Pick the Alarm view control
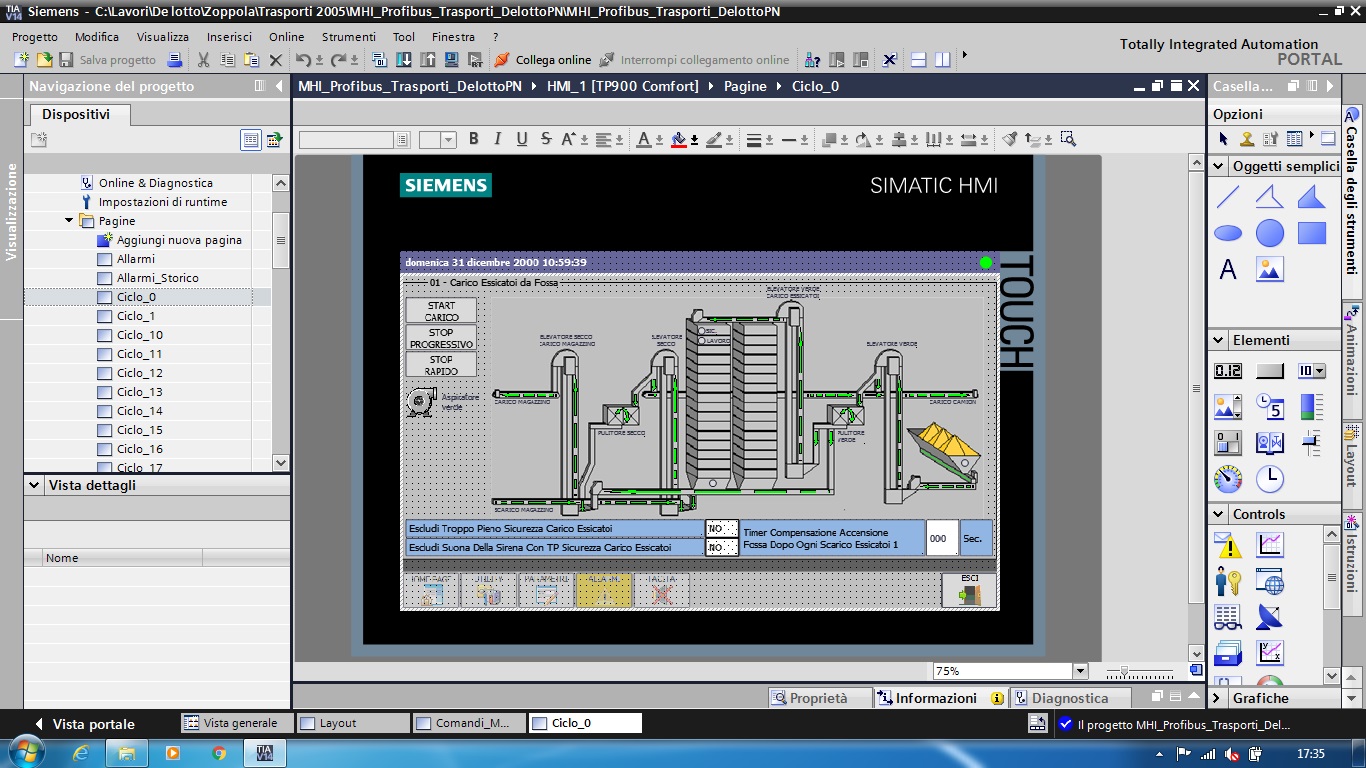 (x=1228, y=545)
